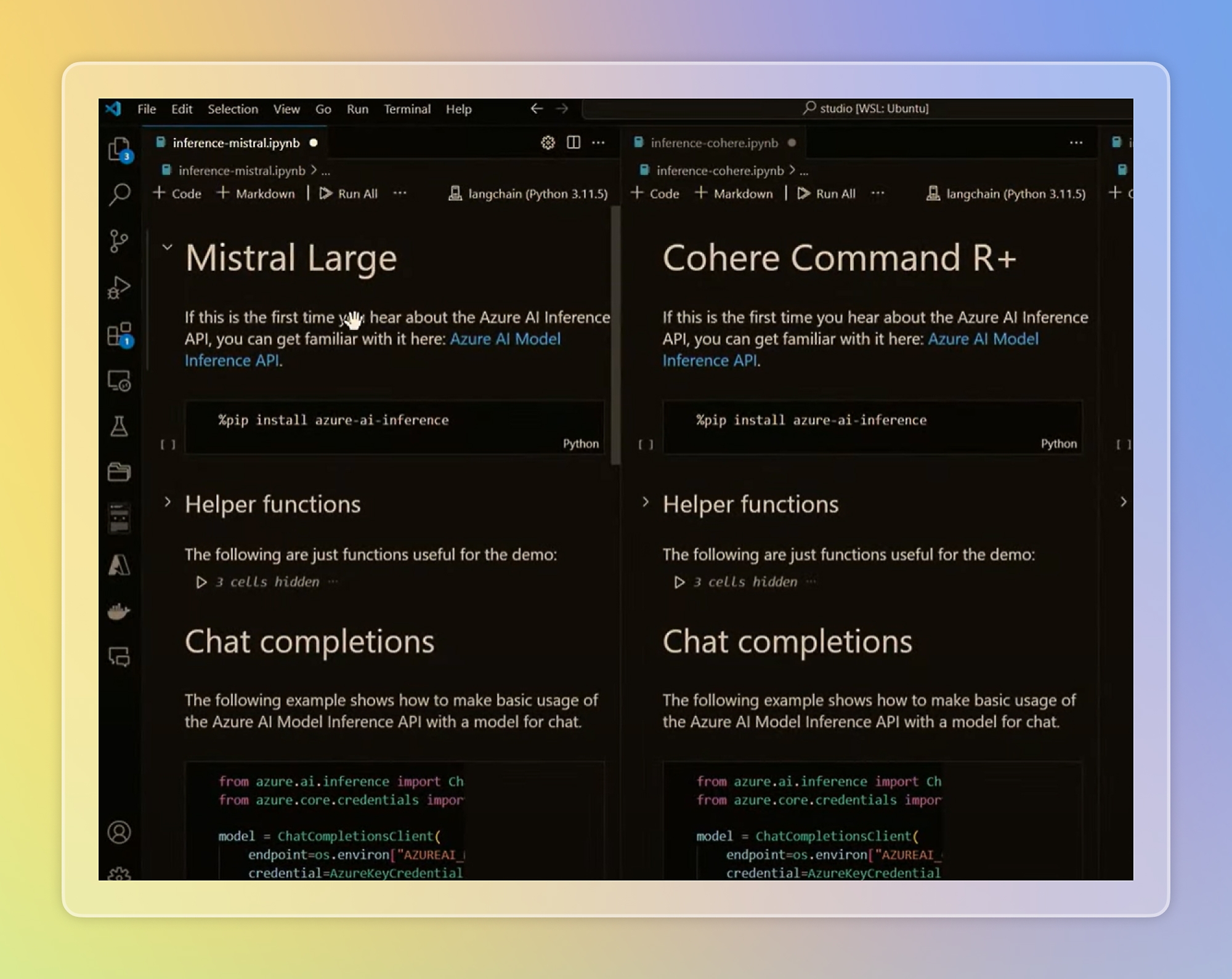Open Run menu
This screenshot has width=1232, height=979.
click(357, 109)
